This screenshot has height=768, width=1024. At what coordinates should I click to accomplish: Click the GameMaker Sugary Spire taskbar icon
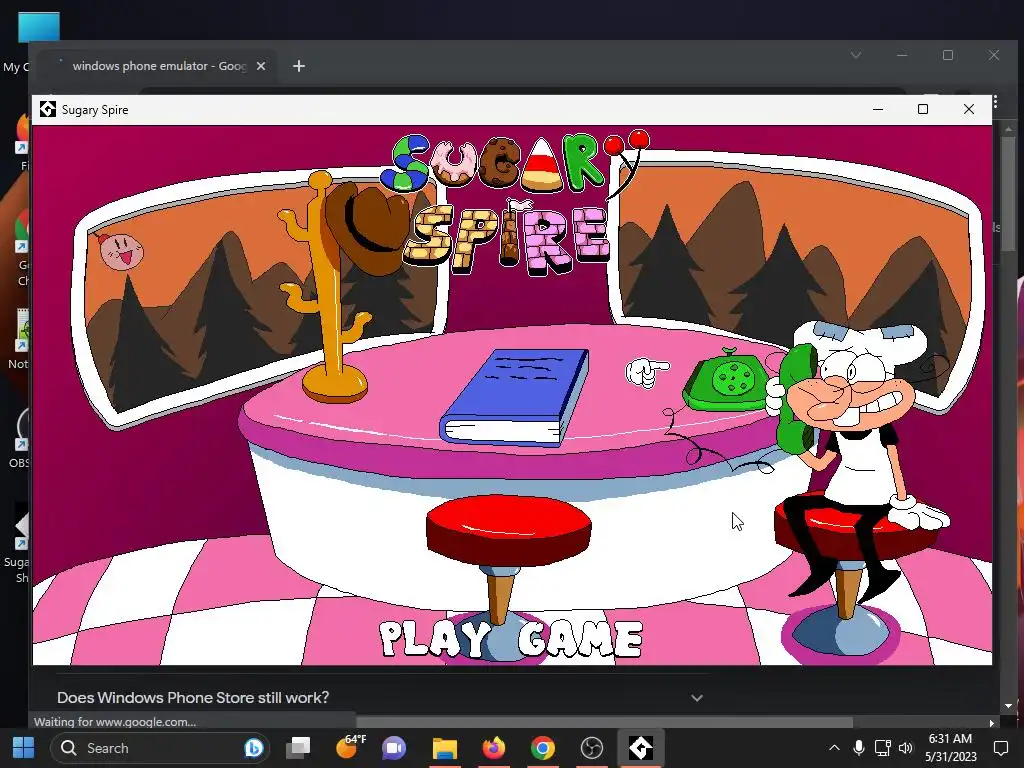click(x=640, y=748)
